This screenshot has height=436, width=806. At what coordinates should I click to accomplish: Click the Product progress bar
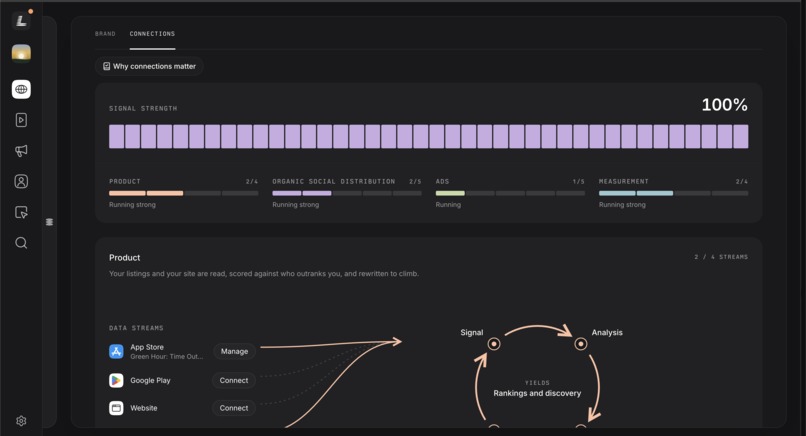184,193
